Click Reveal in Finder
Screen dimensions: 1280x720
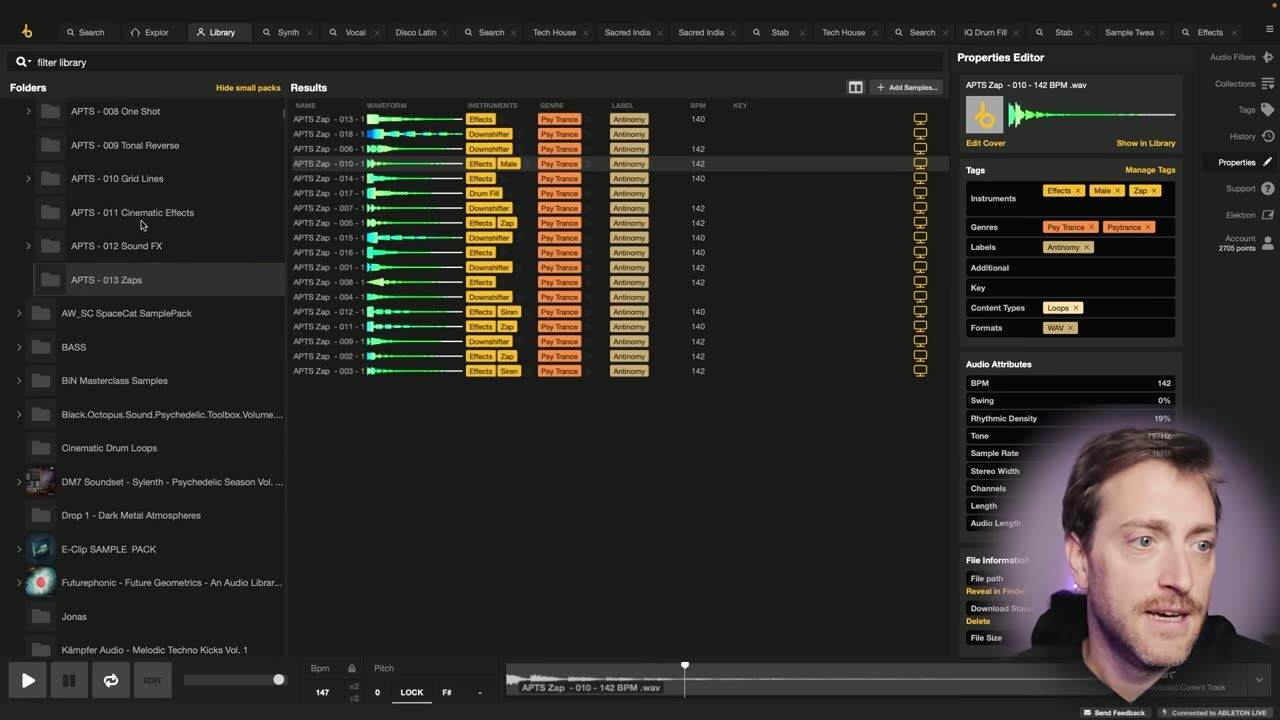(996, 591)
